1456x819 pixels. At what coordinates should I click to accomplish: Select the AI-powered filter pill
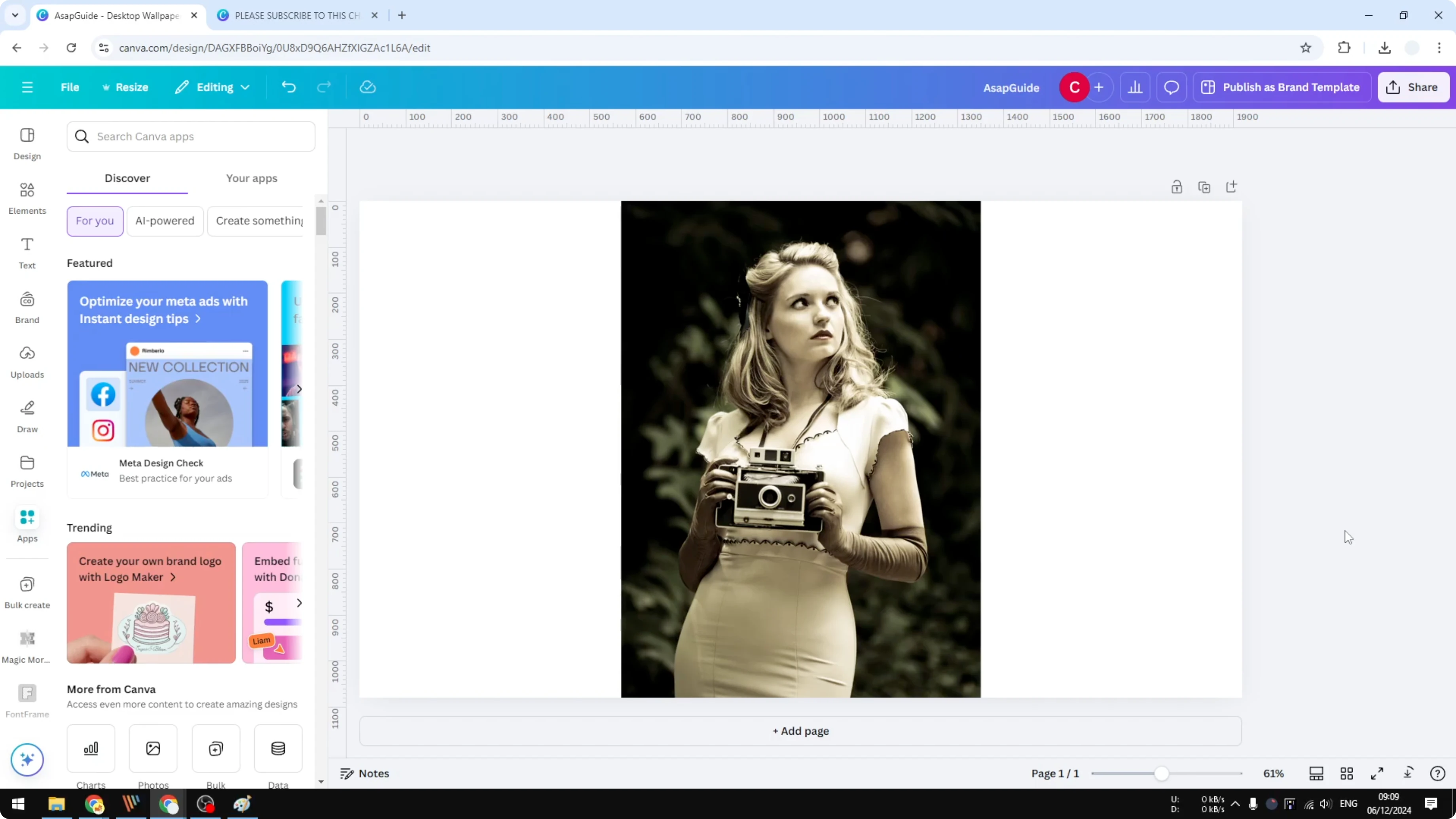click(165, 221)
